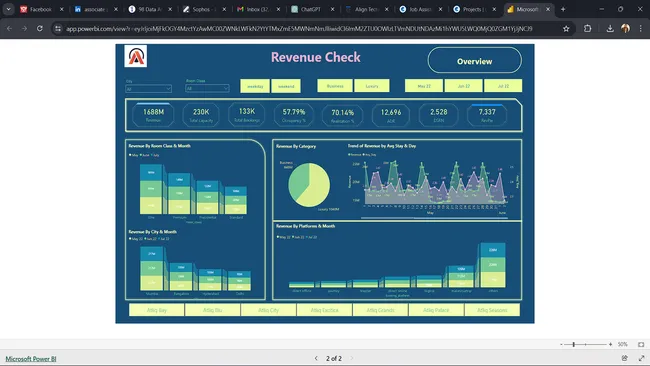Click the Overview navigation button

pyautogui.click(x=475, y=60)
